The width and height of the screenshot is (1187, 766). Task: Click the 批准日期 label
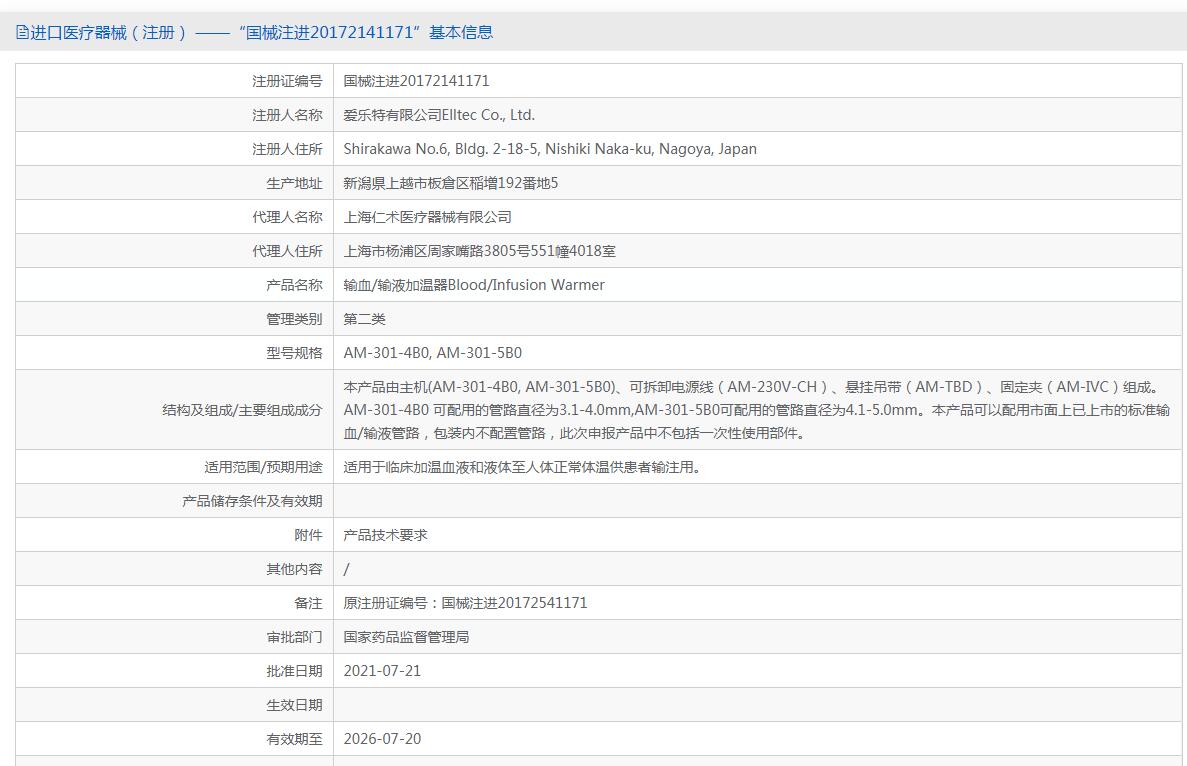point(294,671)
